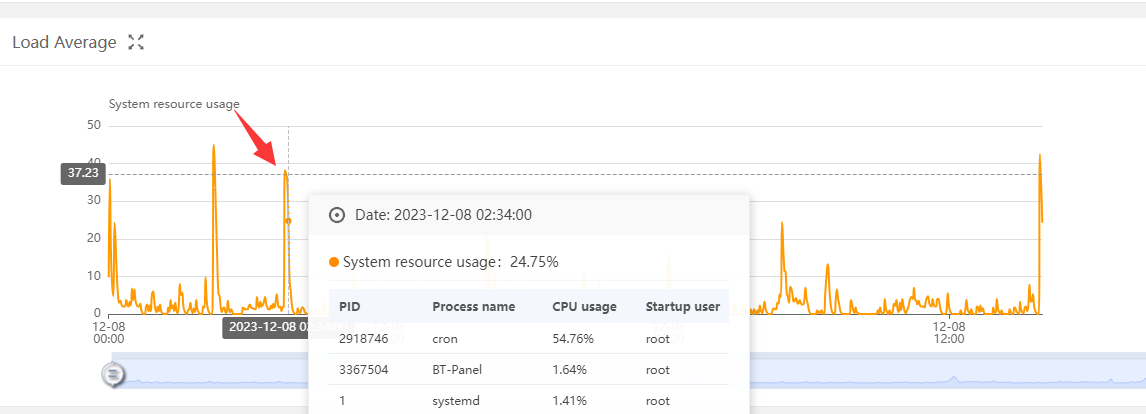
Task: Select the cron process row
Action: 528,338
